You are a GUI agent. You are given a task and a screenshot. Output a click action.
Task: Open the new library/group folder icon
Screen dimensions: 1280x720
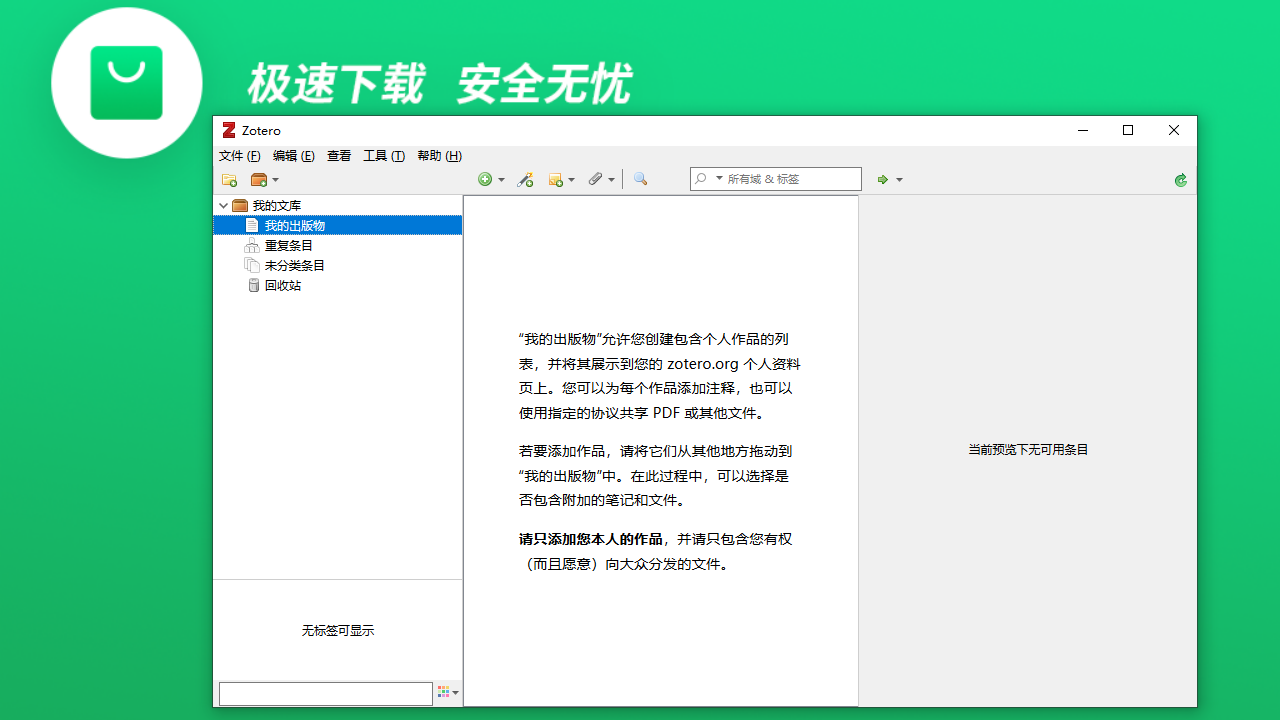258,179
